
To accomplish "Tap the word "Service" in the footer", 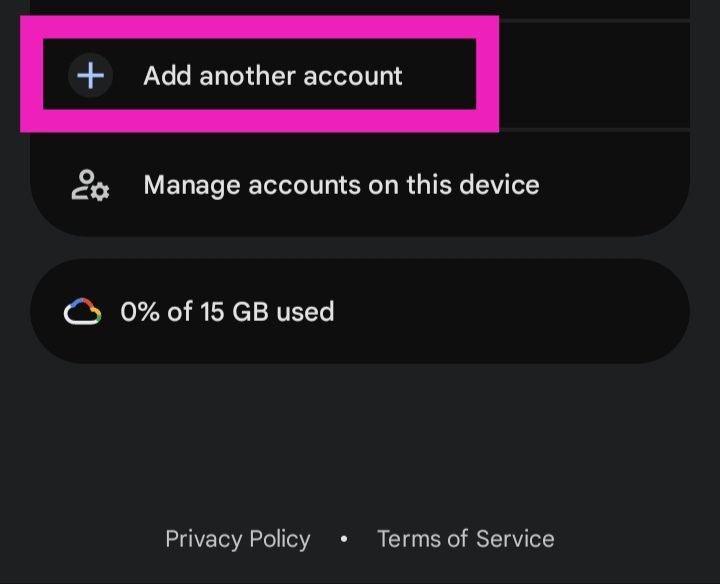I will 514,539.
